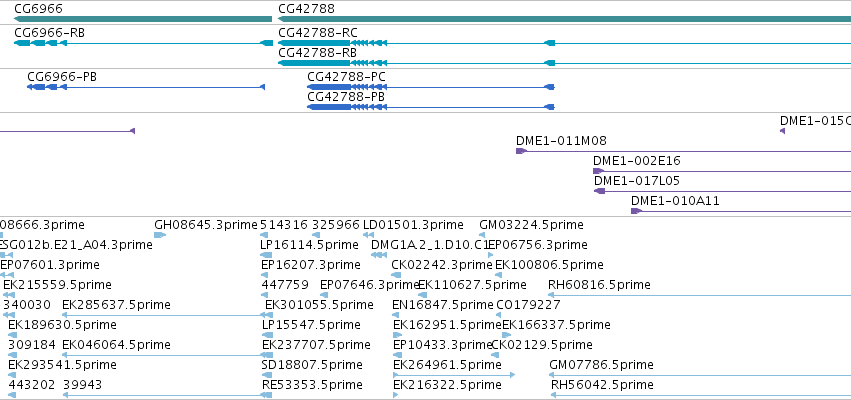
Task: Open the CG6966-PB protein feature label
Action: coord(62,77)
